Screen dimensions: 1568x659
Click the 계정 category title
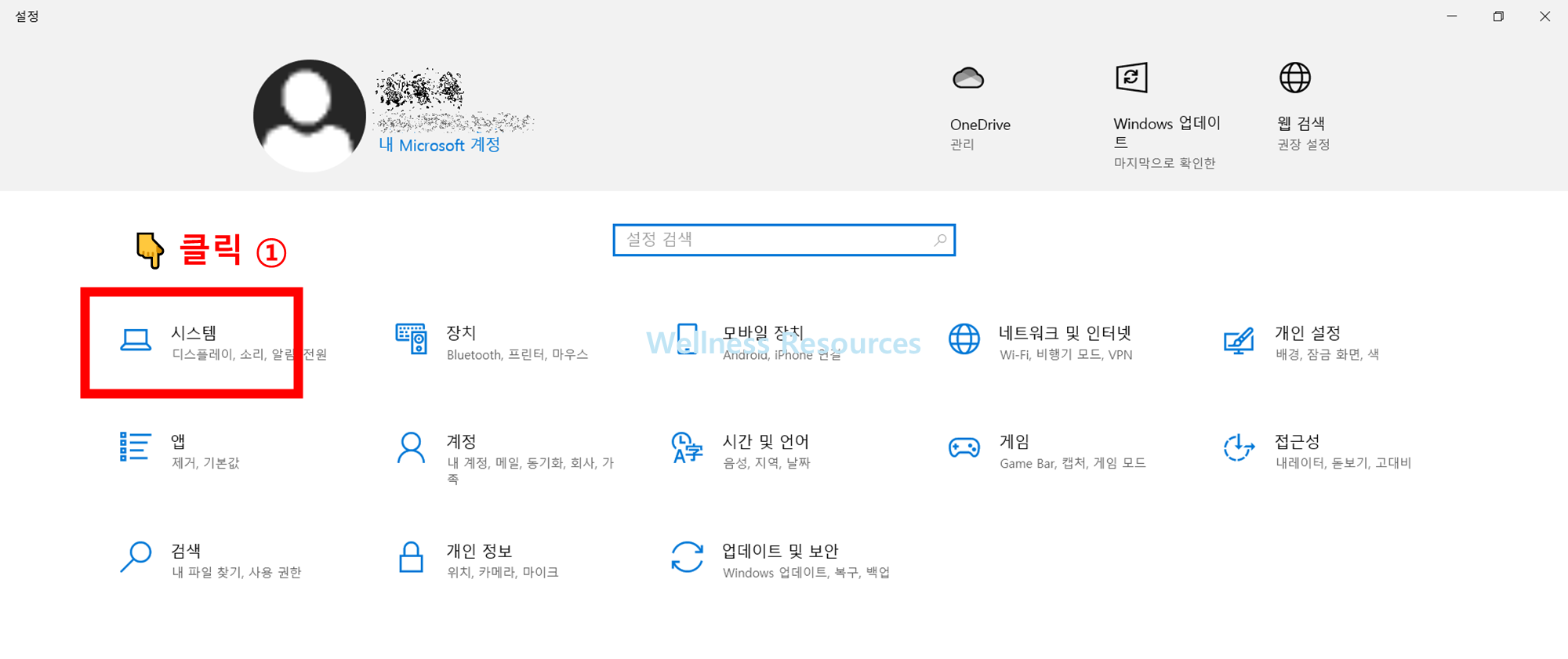[x=462, y=441]
